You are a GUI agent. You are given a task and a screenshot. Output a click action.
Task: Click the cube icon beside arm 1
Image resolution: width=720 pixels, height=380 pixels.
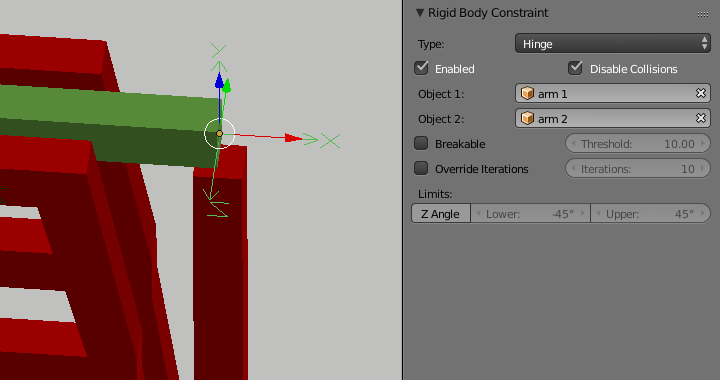click(x=527, y=93)
